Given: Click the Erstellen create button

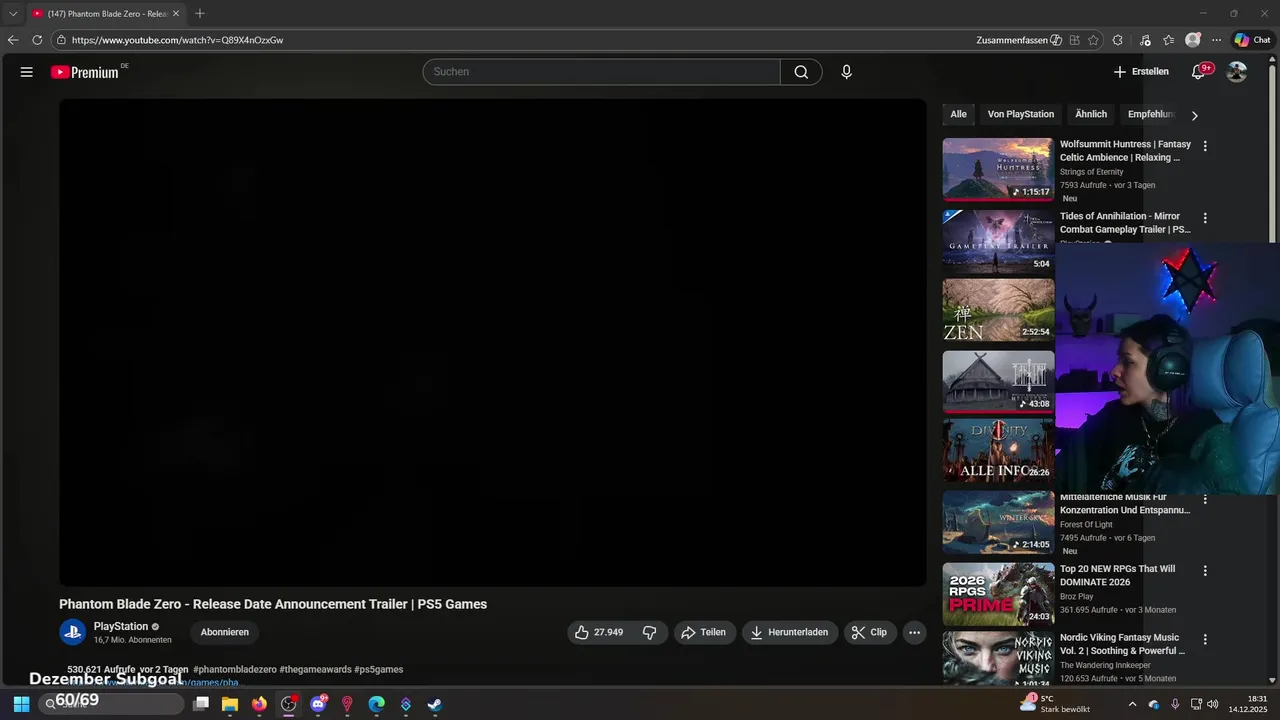Looking at the screenshot, I should 1141,72.
